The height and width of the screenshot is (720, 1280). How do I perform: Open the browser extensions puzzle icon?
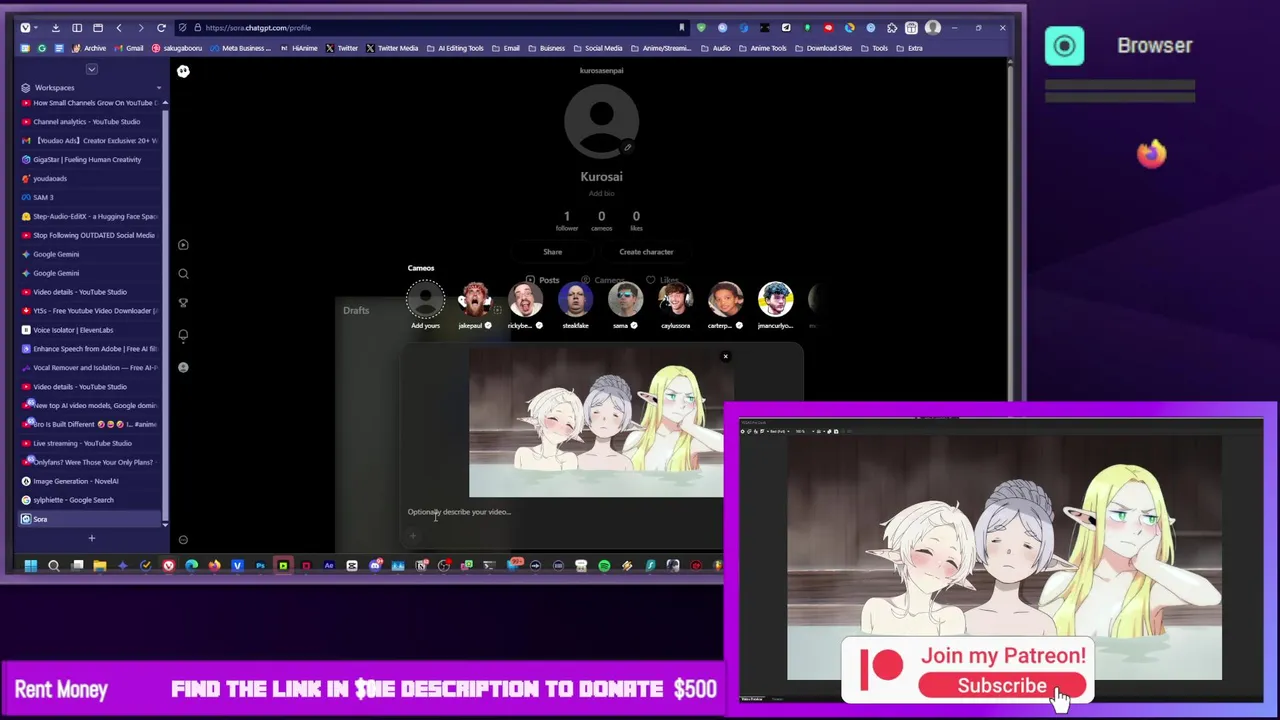tap(892, 27)
